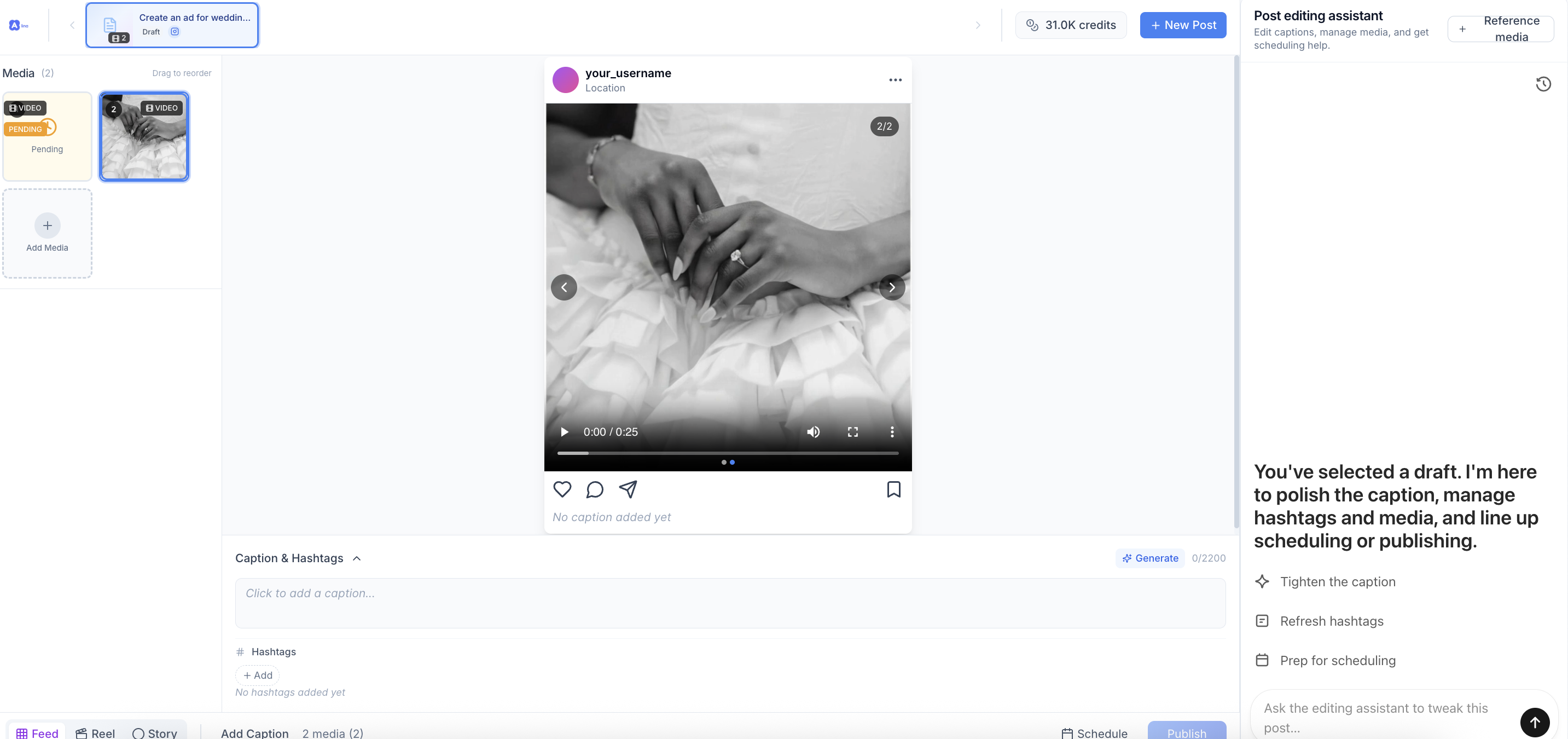Switch to the Reel tab
Viewport: 1568px width, 739px height.
coord(96,733)
